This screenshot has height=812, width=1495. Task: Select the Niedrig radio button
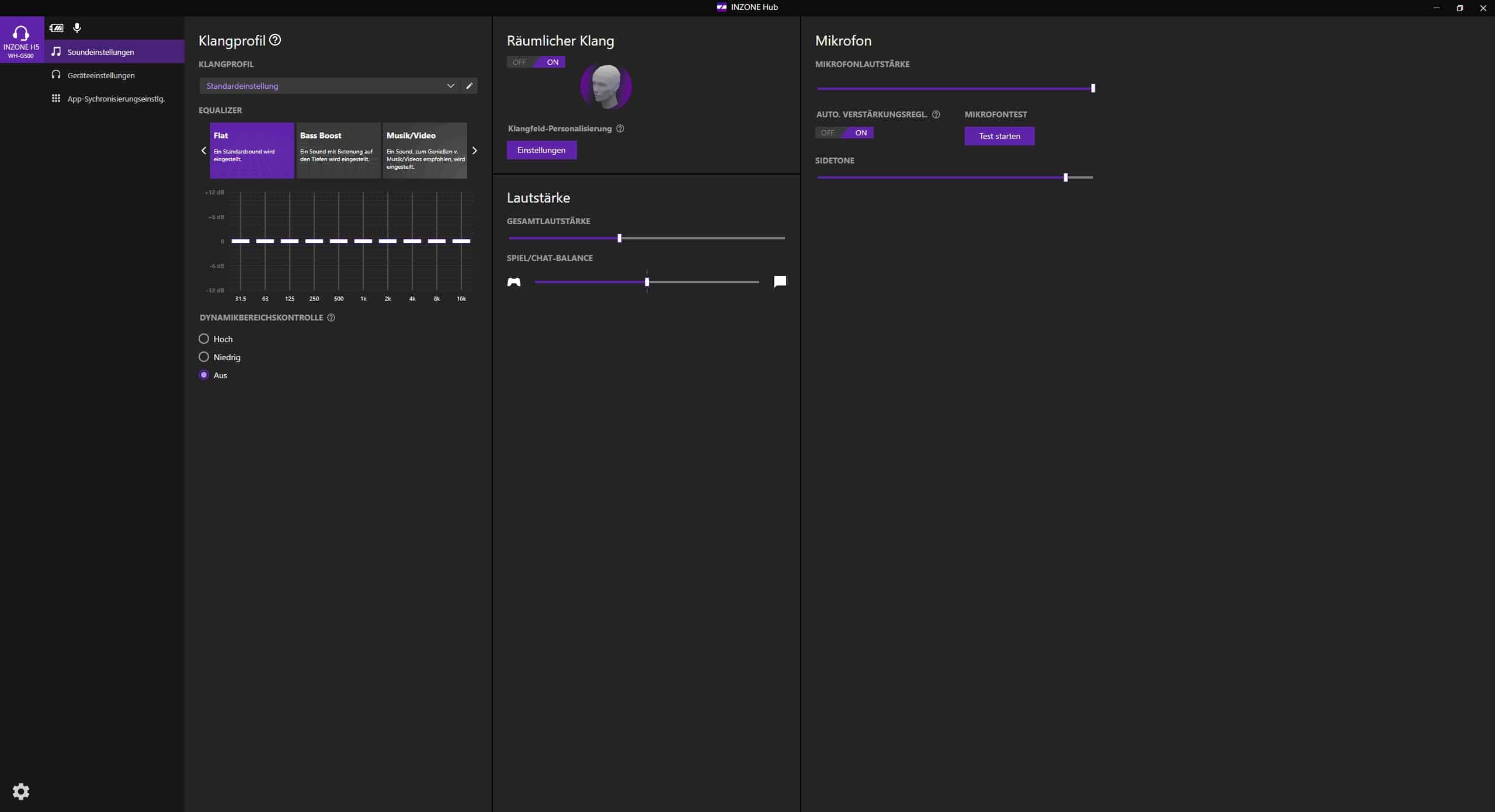[204, 357]
